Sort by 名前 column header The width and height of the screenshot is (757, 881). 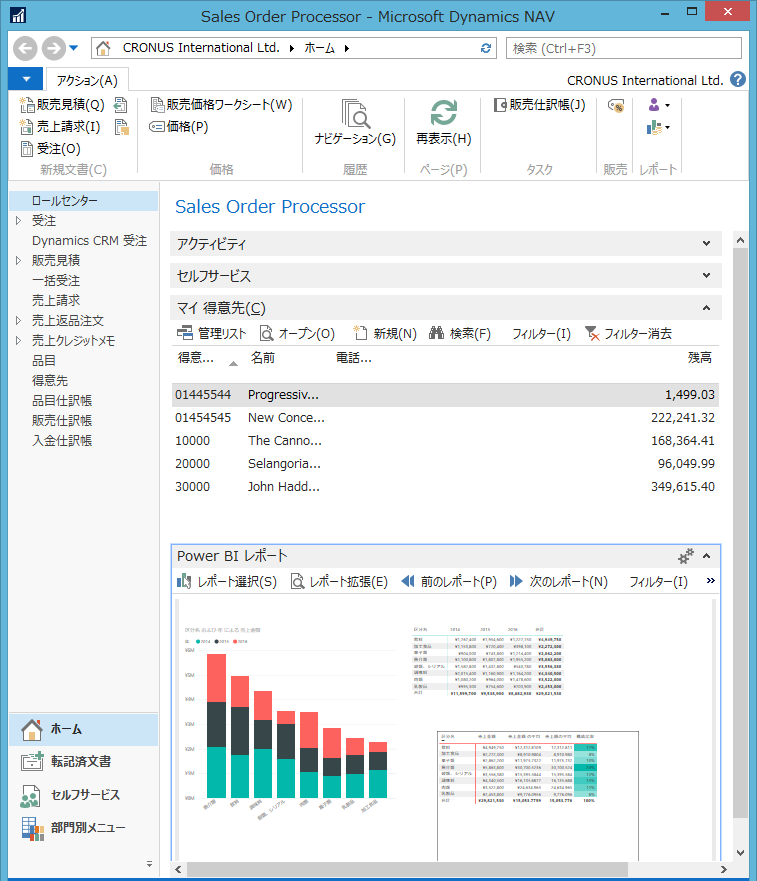click(263, 358)
